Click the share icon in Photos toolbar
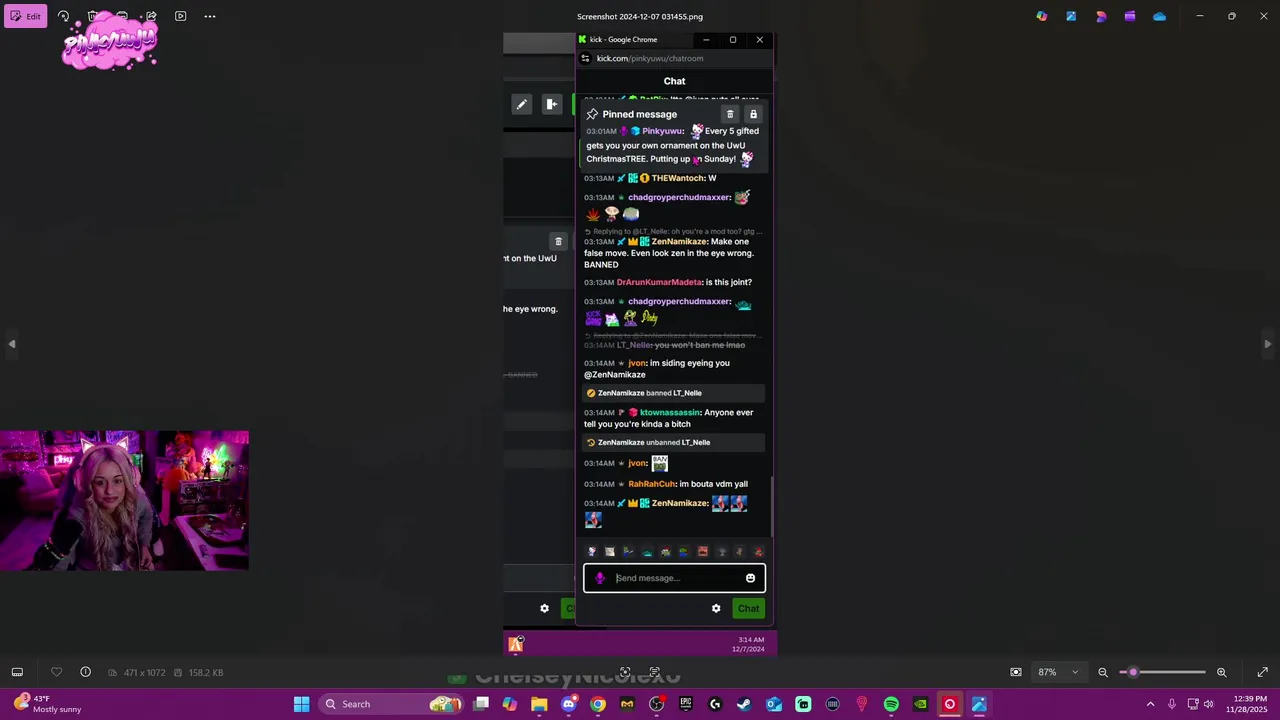 [151, 16]
